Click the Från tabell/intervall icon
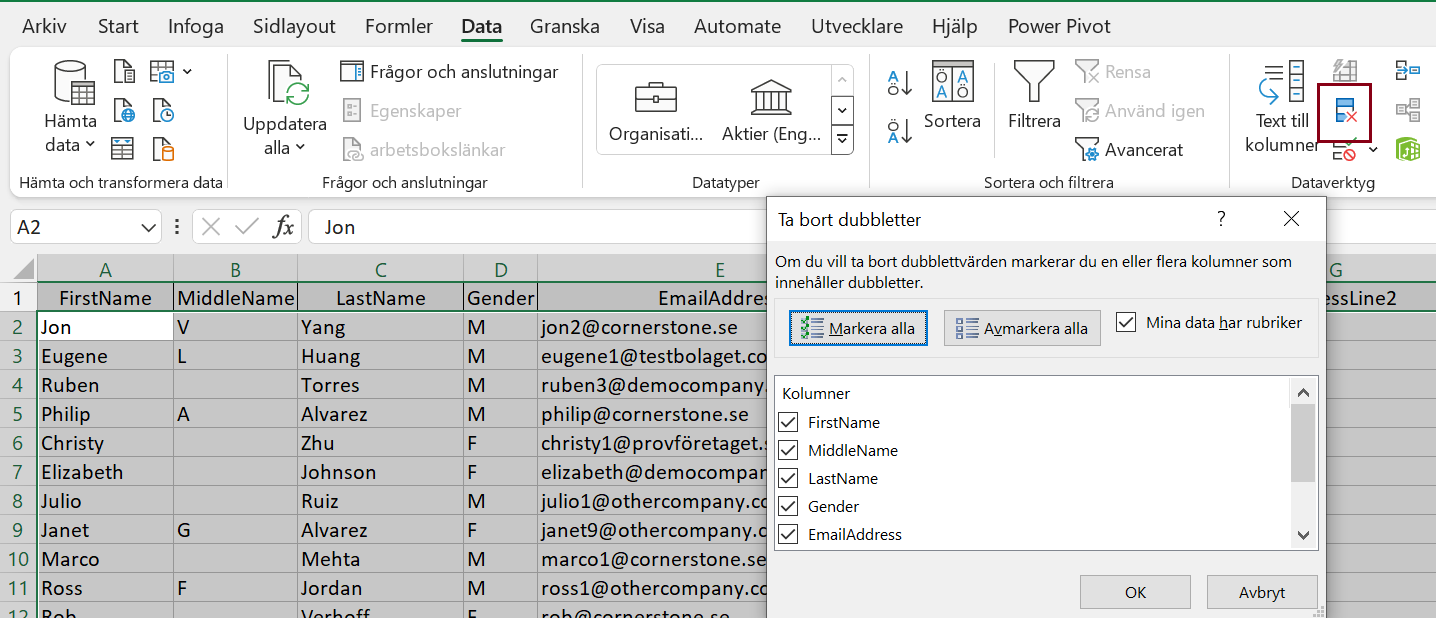This screenshot has width=1436, height=618. (x=124, y=147)
